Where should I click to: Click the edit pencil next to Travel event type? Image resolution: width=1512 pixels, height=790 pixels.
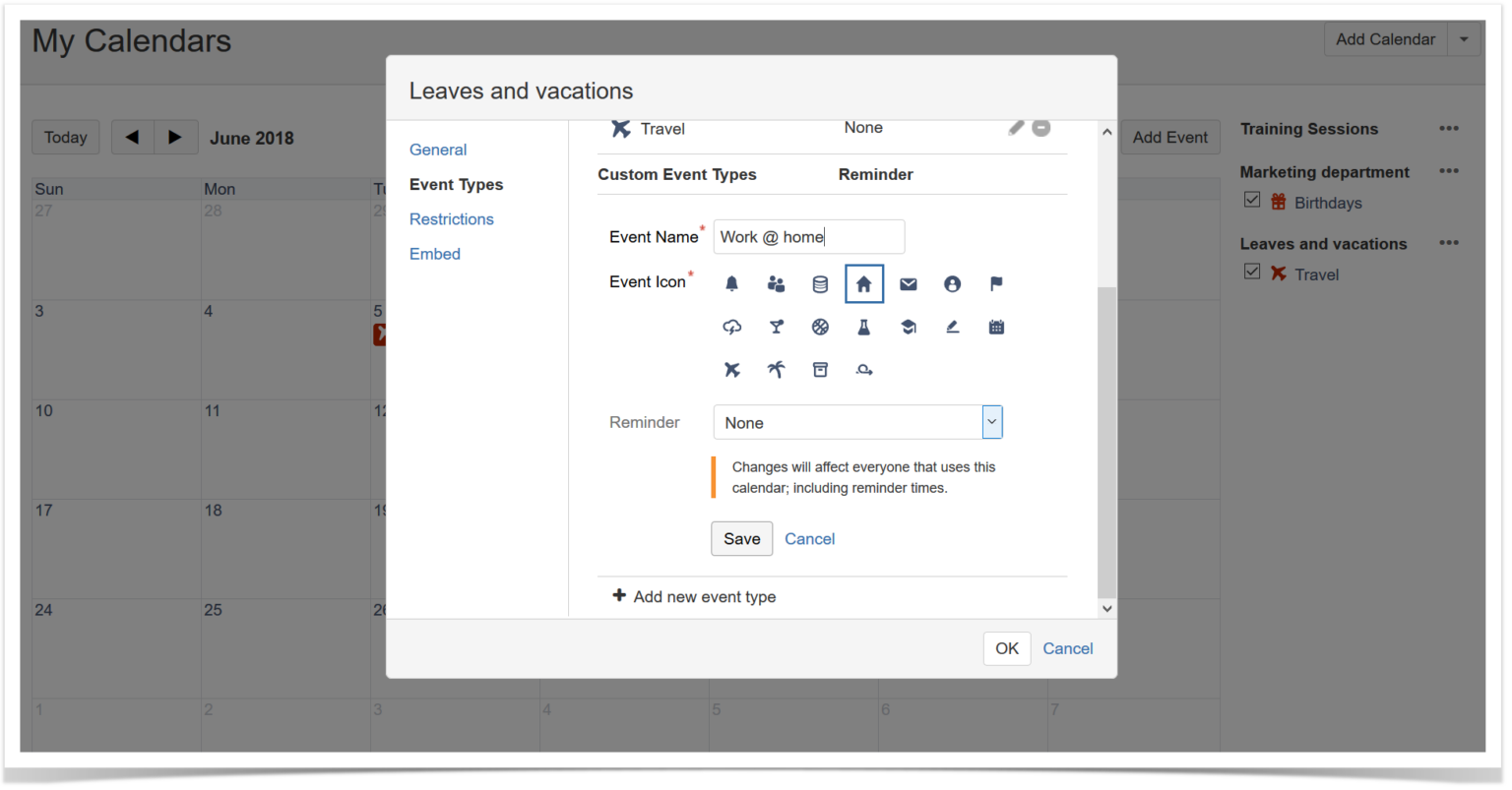pos(1016,127)
